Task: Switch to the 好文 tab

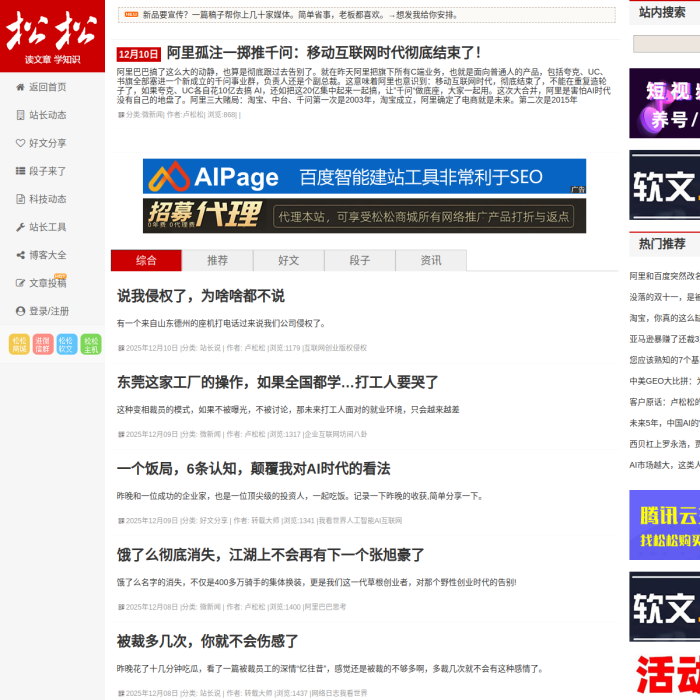Action: pos(288,260)
